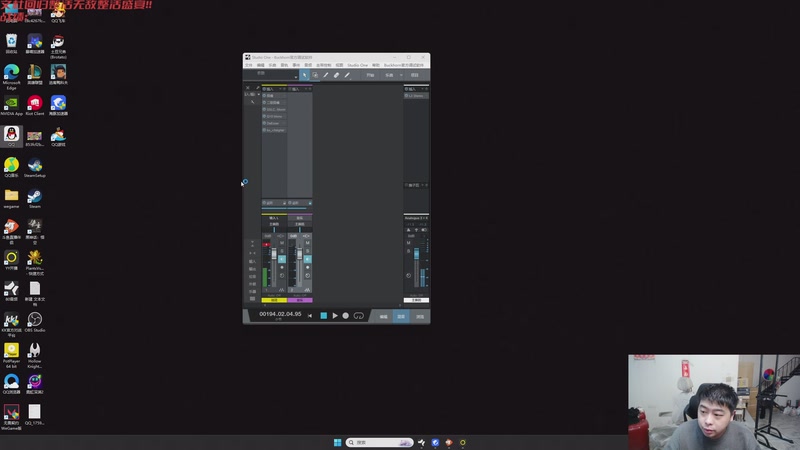The height and width of the screenshot is (450, 800).
Task: Open input selector on first channel
Action: (274, 218)
